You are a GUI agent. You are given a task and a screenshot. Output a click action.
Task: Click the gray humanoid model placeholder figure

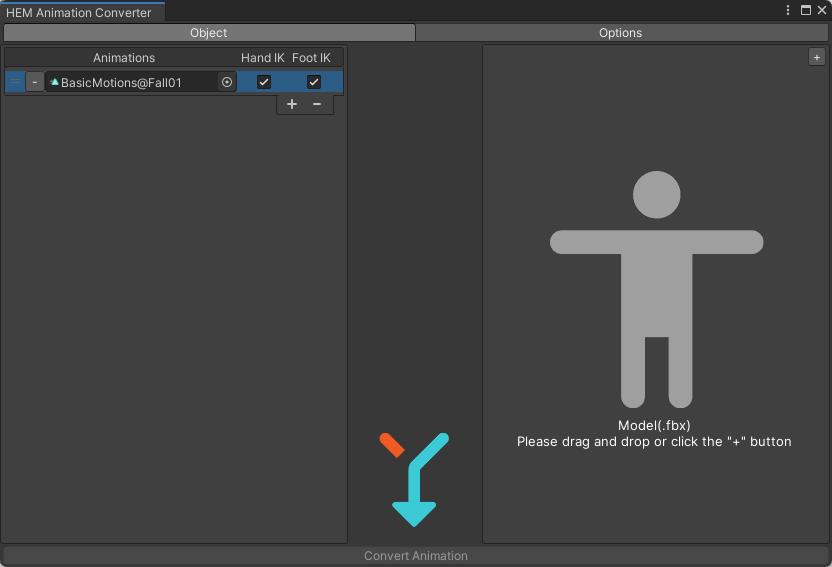click(x=656, y=289)
